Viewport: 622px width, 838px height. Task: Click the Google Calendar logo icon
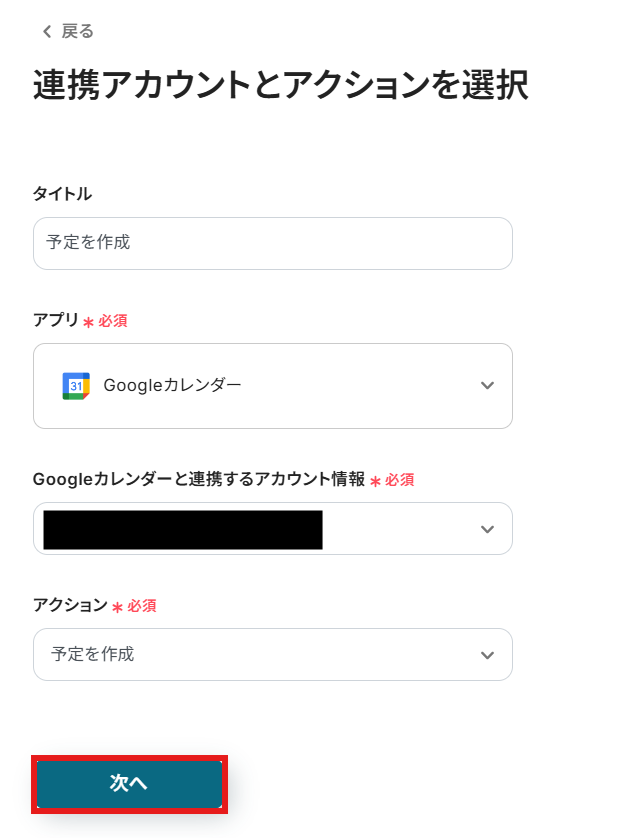coord(76,386)
